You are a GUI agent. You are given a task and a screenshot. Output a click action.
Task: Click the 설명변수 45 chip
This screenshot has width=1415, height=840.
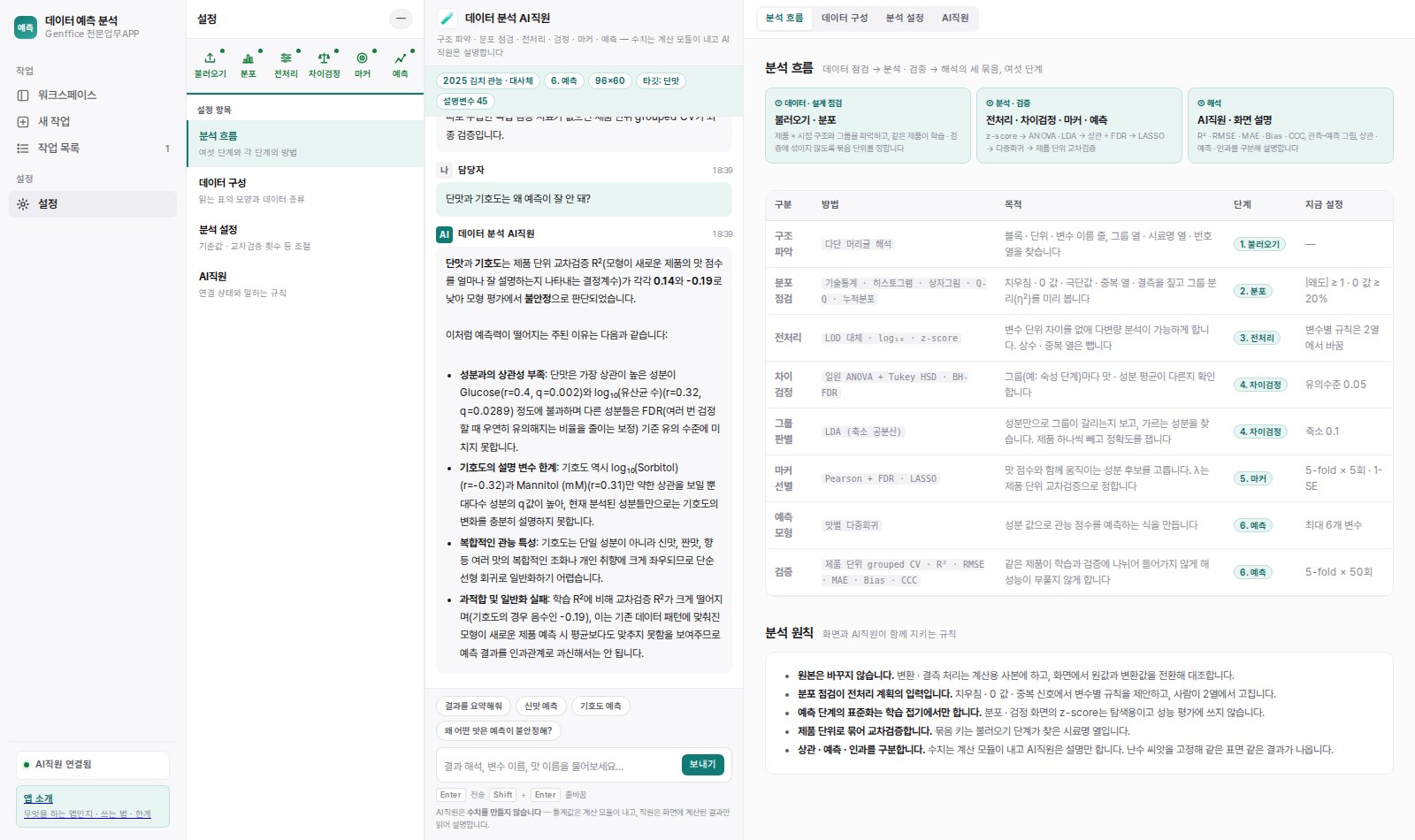(465, 101)
